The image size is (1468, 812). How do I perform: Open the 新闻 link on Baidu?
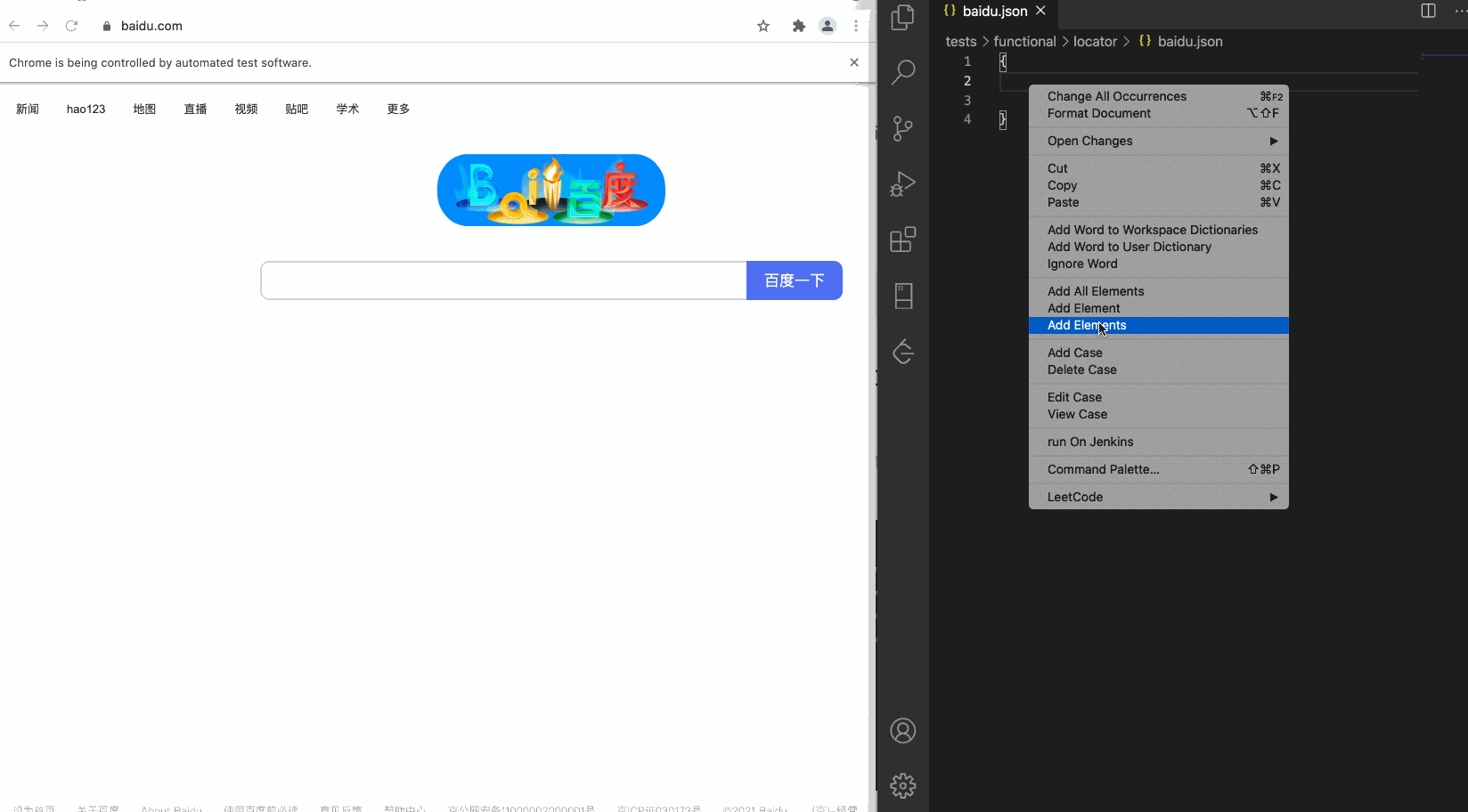(28, 109)
